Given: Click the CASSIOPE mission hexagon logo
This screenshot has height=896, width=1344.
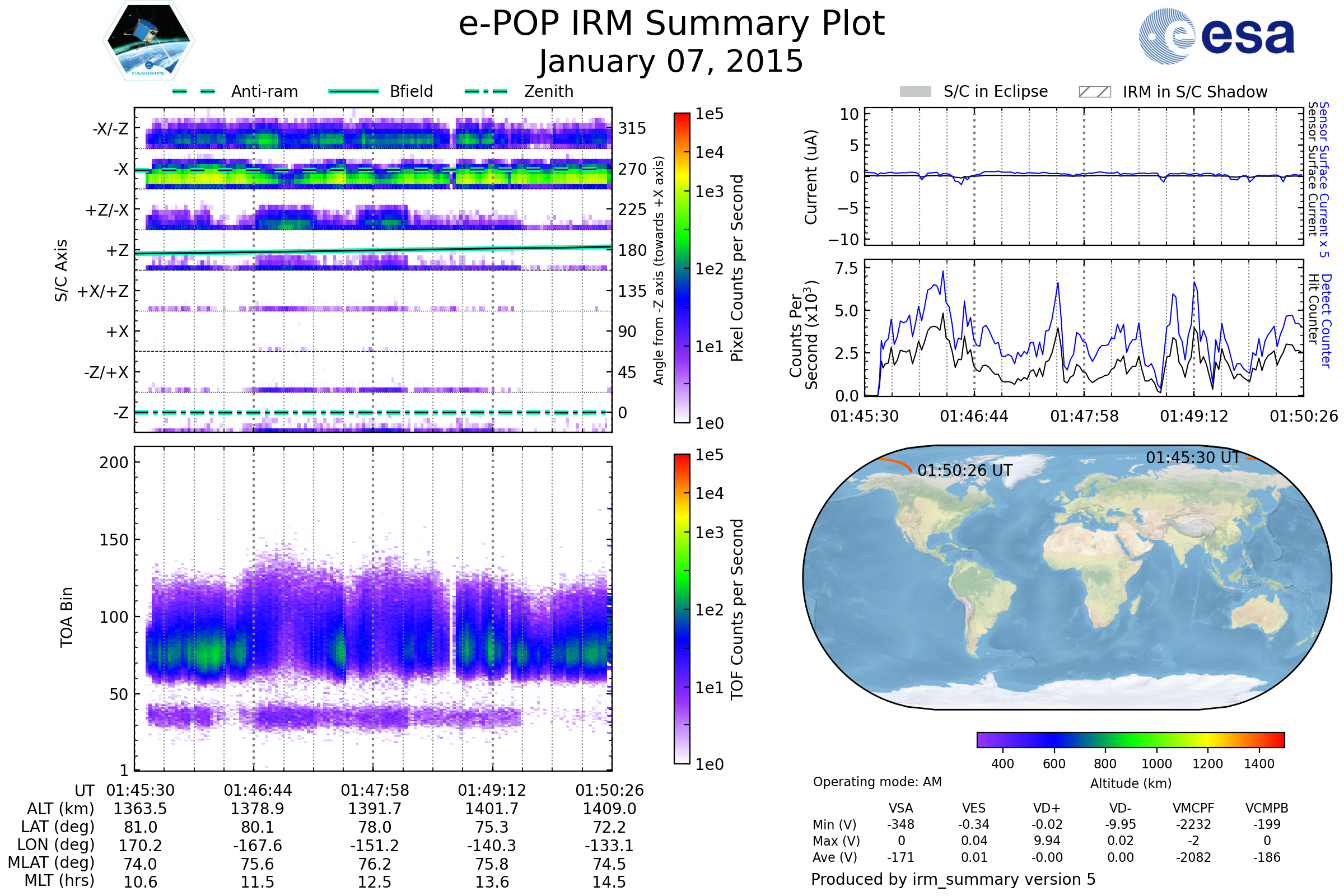Looking at the screenshot, I should (148, 41).
